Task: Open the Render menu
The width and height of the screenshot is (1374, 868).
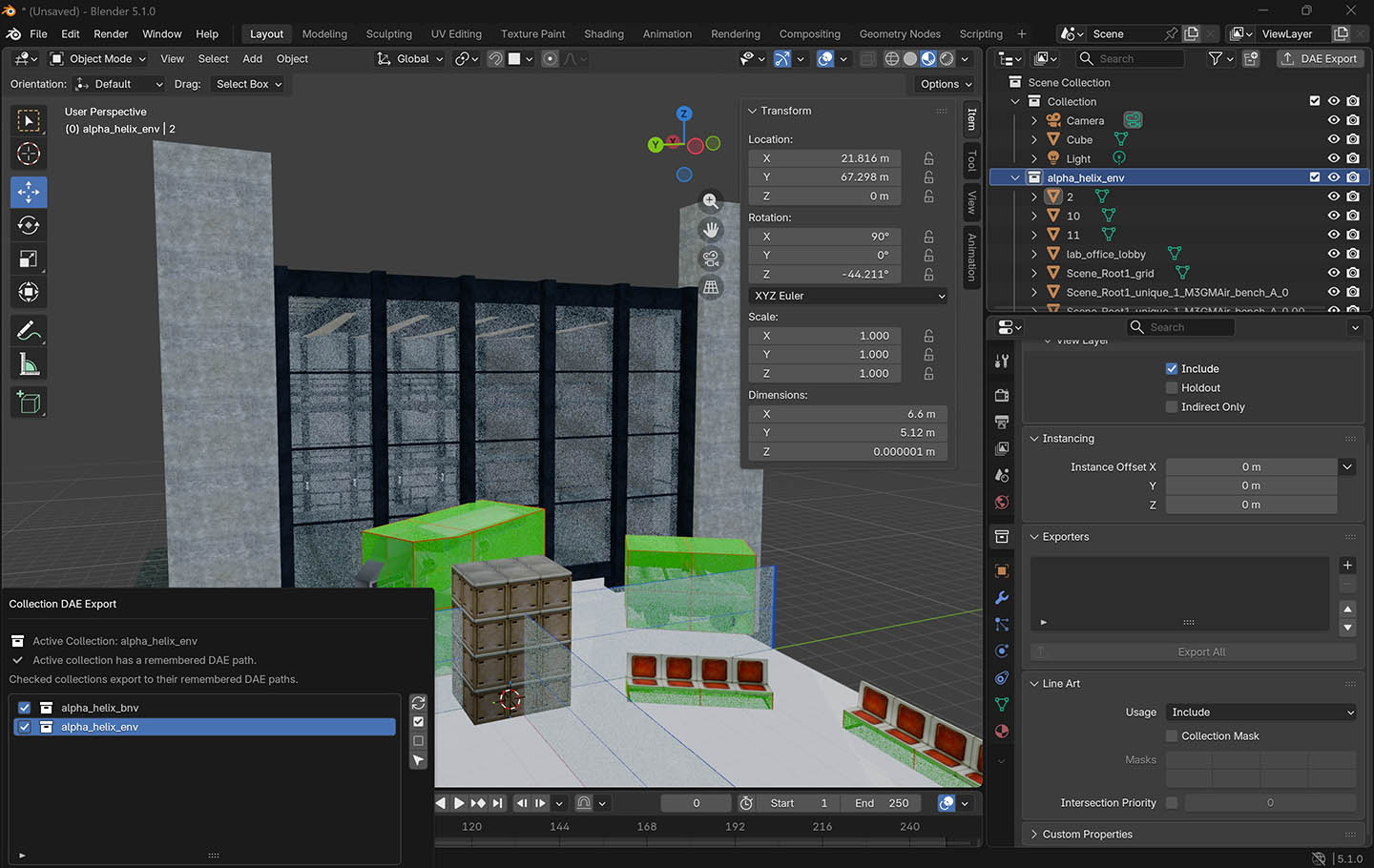Action: coord(111,33)
